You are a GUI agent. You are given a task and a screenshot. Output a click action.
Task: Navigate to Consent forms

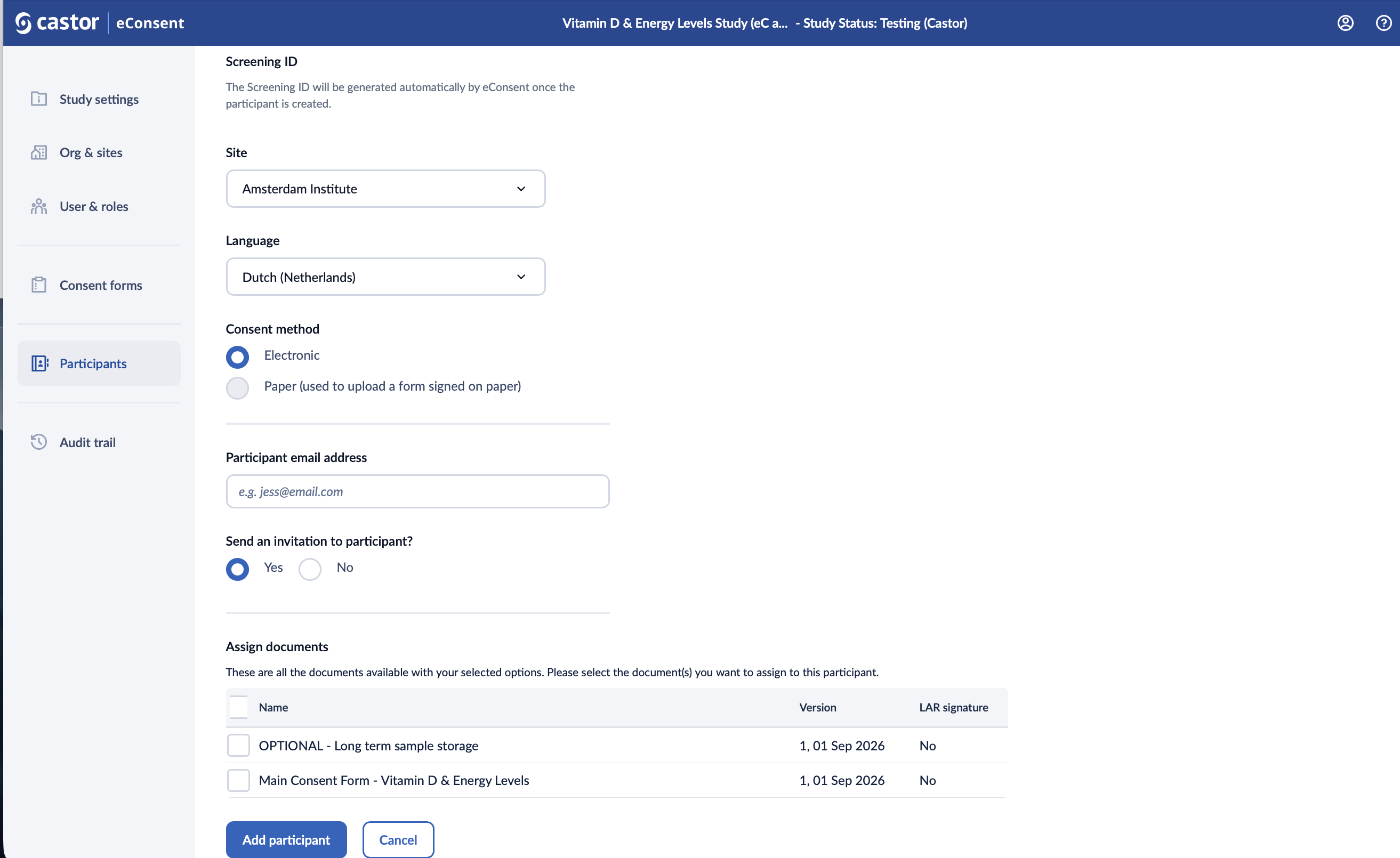99,285
